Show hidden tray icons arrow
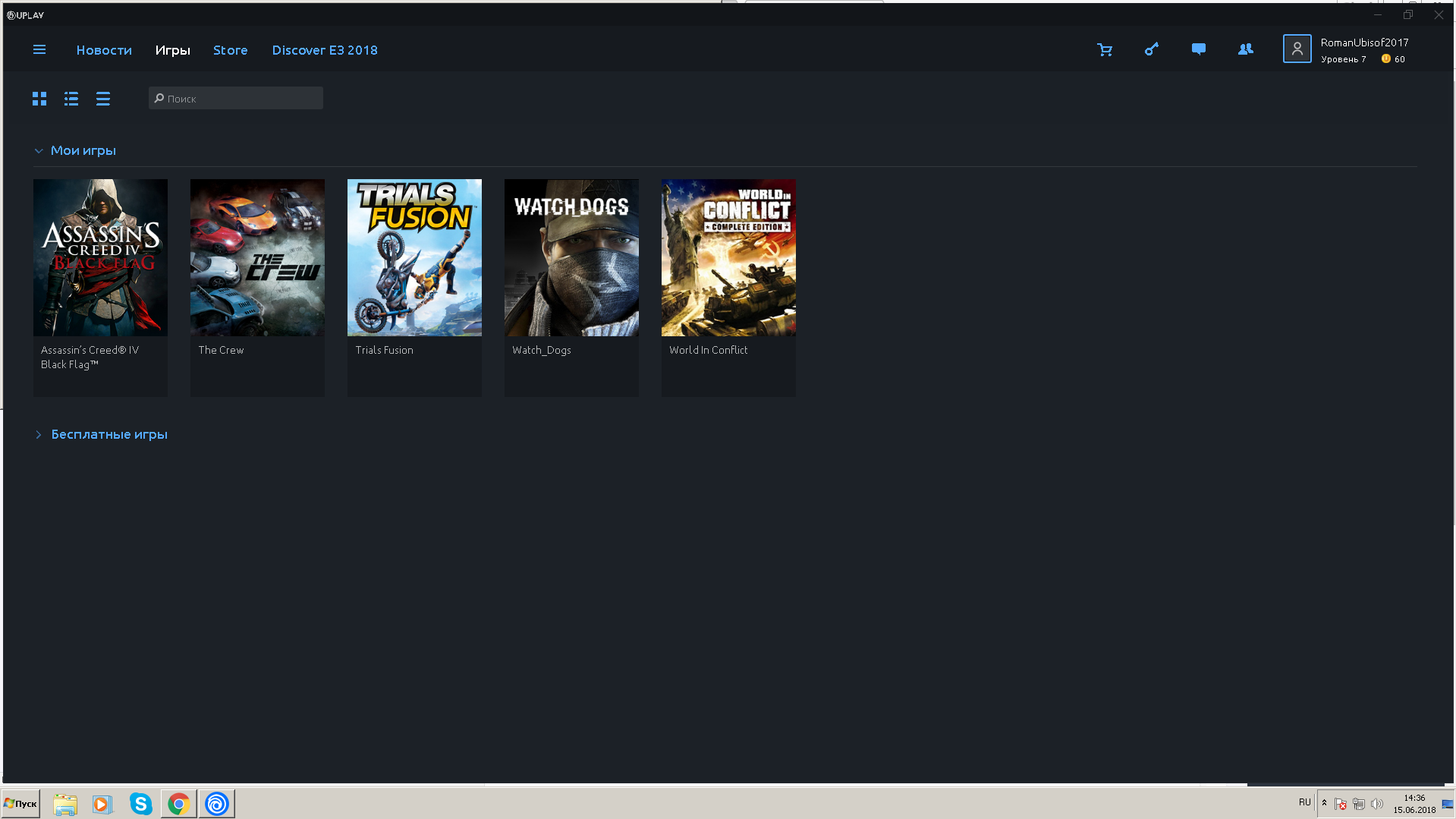The image size is (1456, 819). pos(1324,803)
